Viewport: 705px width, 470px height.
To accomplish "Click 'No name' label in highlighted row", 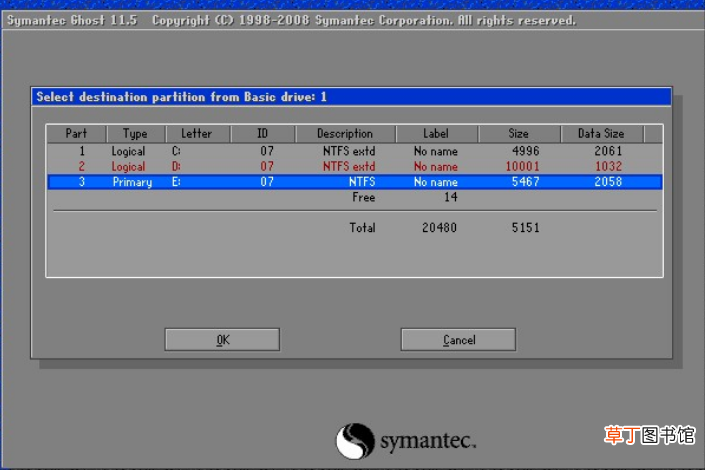I will click(x=436, y=182).
